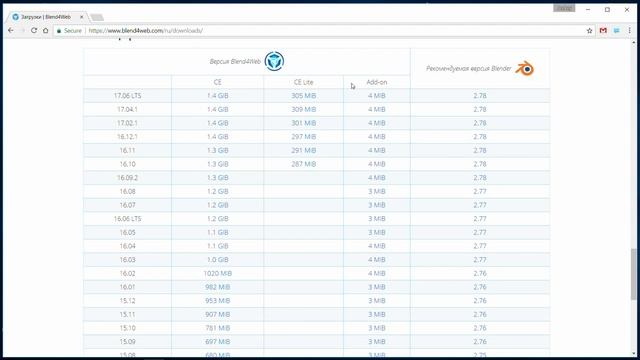This screenshot has width=640, height=360.
Task: Download version 16.05 CE 1.1 GiB
Action: point(218,233)
